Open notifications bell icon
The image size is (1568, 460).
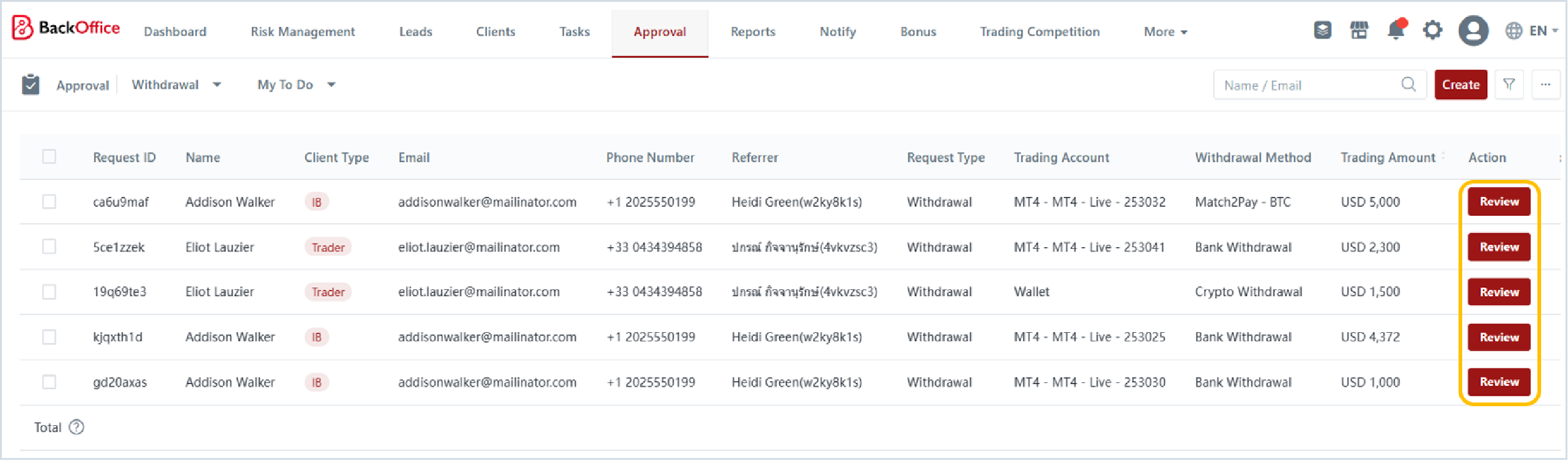pyautogui.click(x=1396, y=29)
